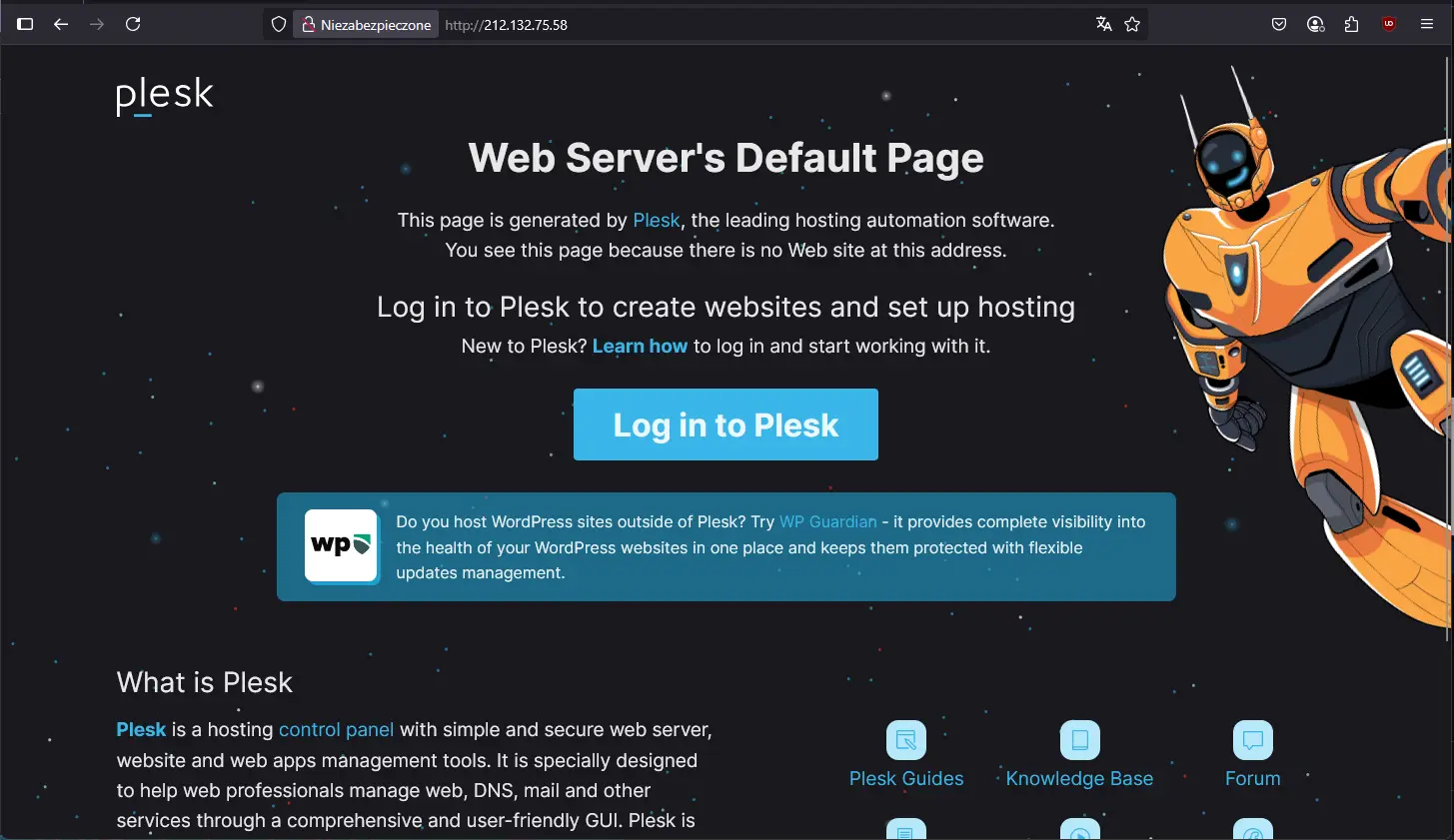The image size is (1454, 840).
Task: Click the Plesk Guides icon
Action: [906, 740]
